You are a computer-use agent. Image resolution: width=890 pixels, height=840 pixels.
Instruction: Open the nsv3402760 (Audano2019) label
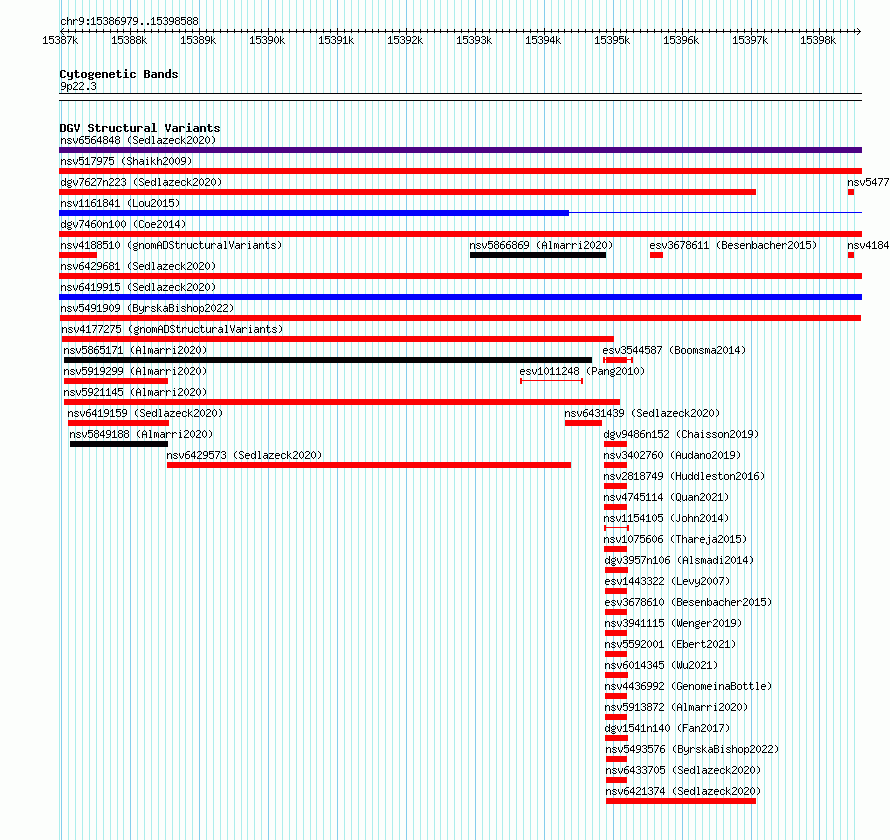[x=673, y=455]
